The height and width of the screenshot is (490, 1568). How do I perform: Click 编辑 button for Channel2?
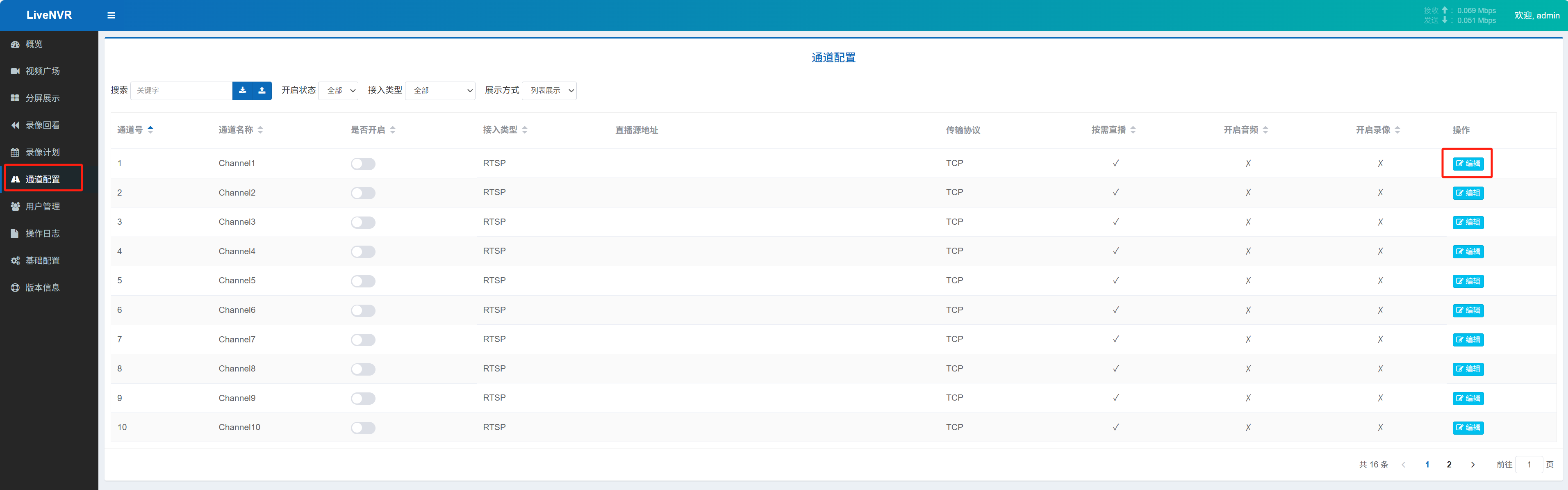tap(1468, 193)
